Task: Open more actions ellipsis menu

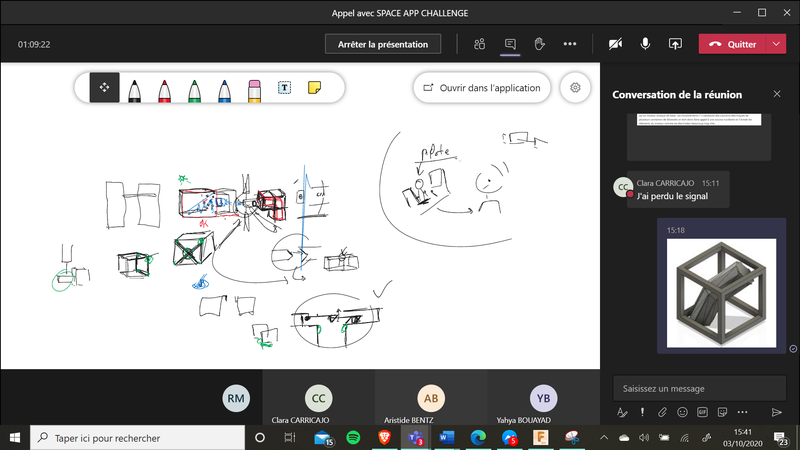Action: [570, 44]
